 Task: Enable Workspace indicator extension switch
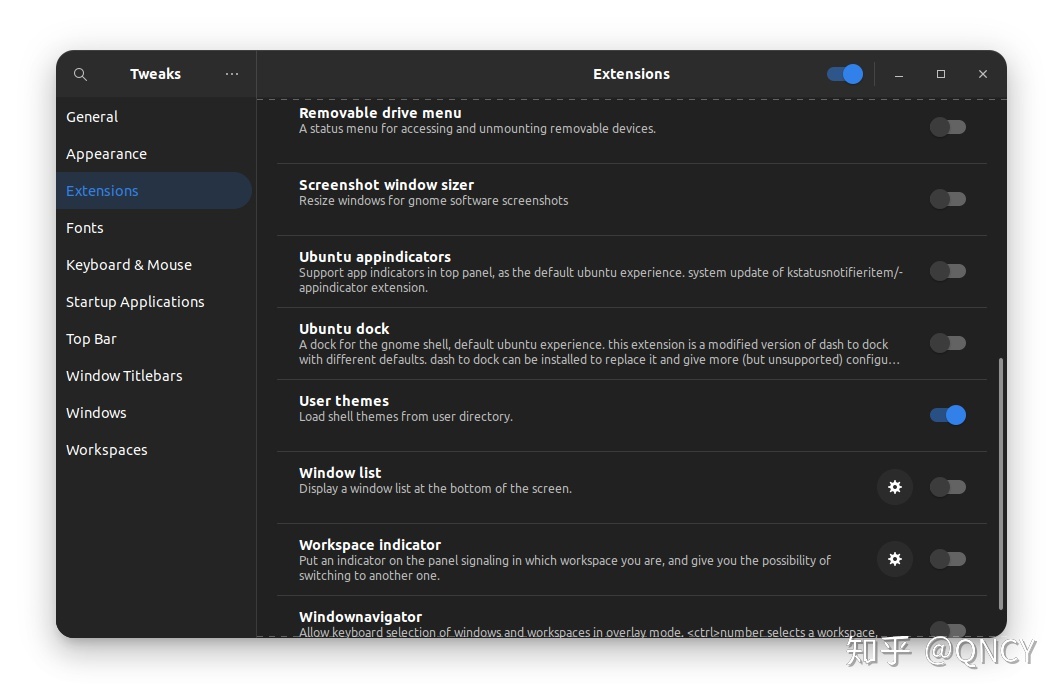point(948,559)
